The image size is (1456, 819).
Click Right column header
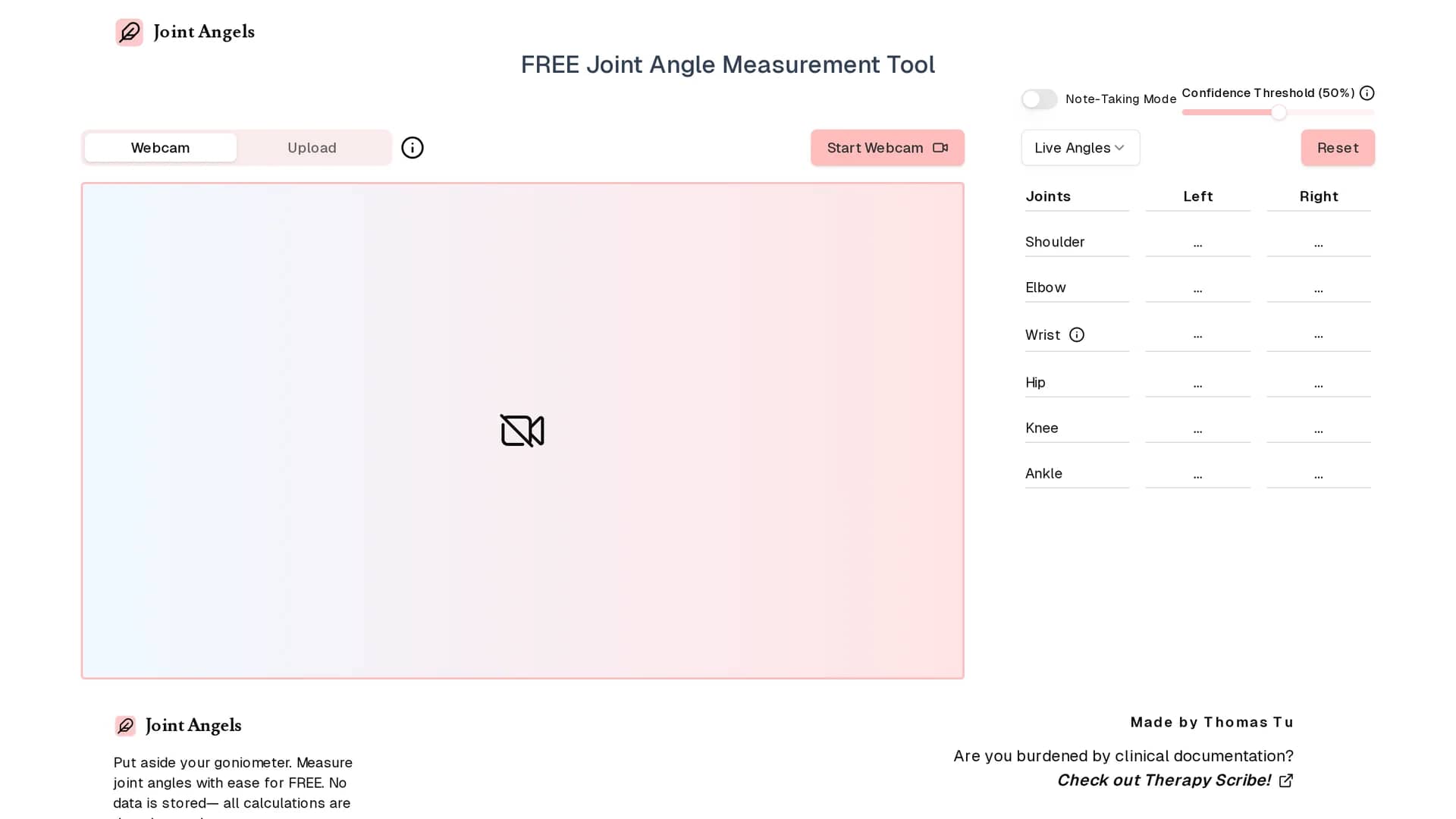[x=1319, y=196]
